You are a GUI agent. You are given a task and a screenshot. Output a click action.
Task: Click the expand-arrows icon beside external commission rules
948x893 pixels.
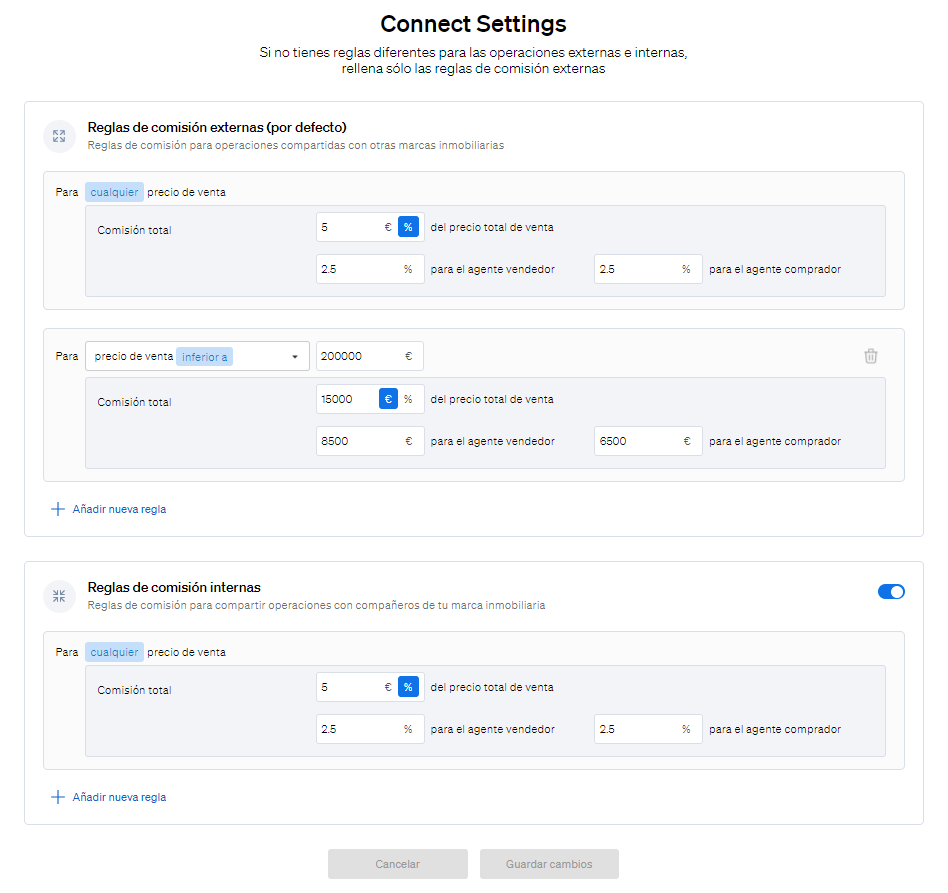(x=59, y=136)
